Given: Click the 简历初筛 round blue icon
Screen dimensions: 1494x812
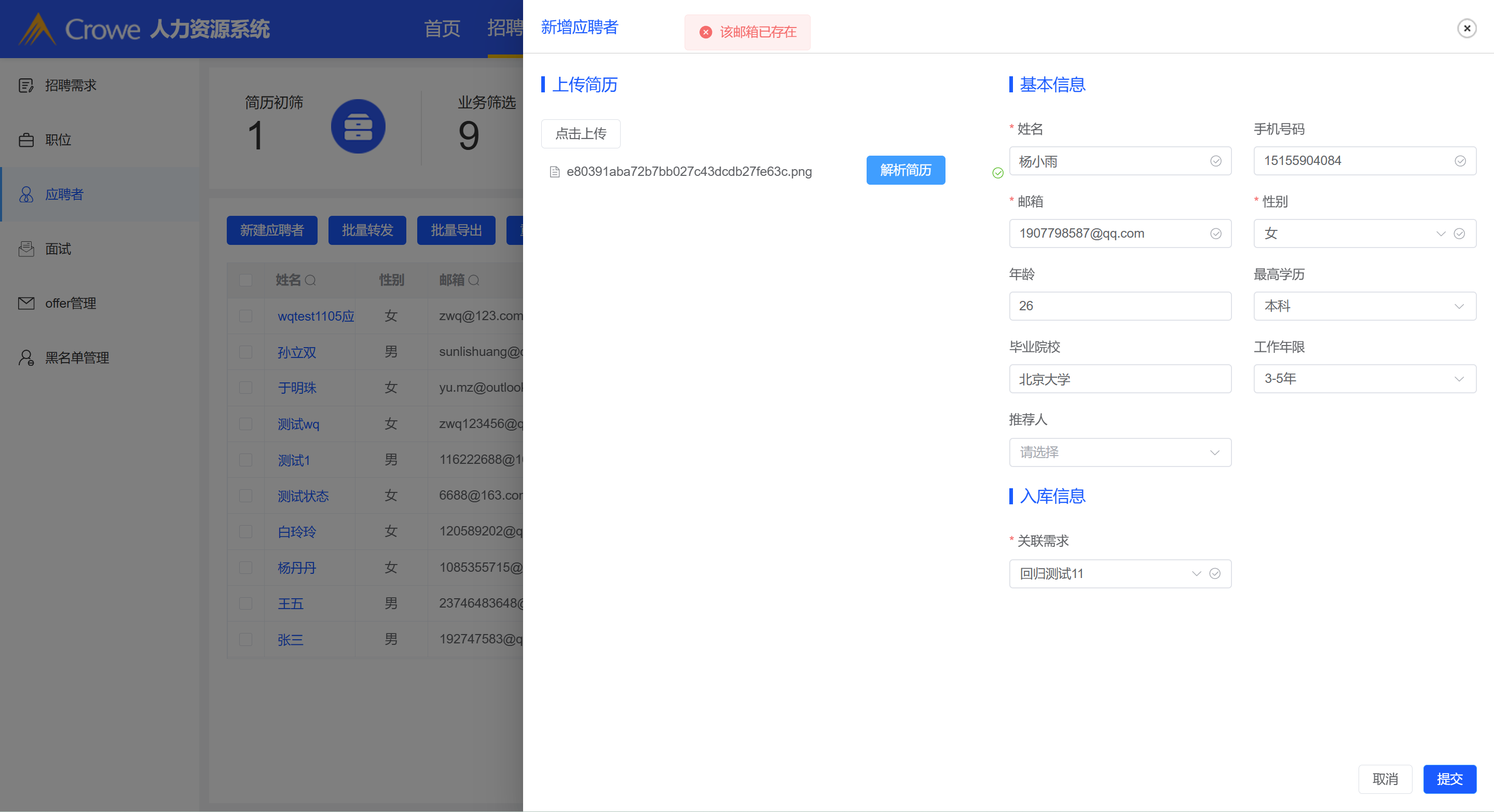Looking at the screenshot, I should click(358, 127).
